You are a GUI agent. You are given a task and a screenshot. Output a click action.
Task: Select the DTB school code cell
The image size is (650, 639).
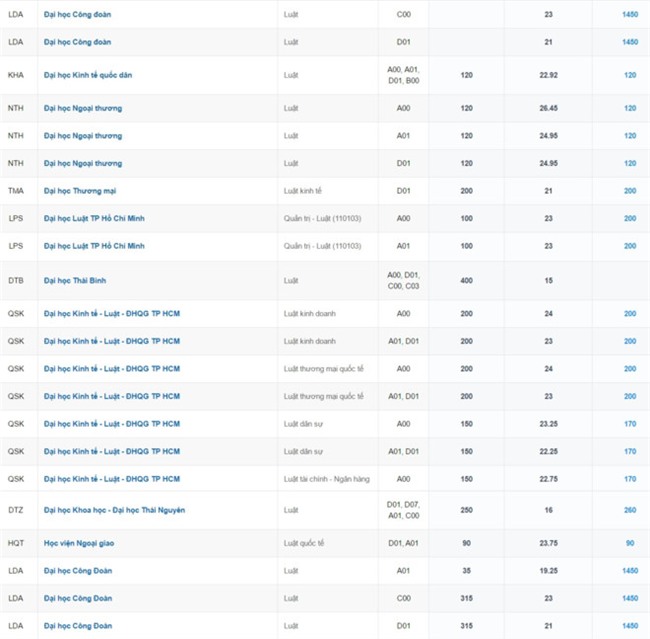click(x=16, y=281)
